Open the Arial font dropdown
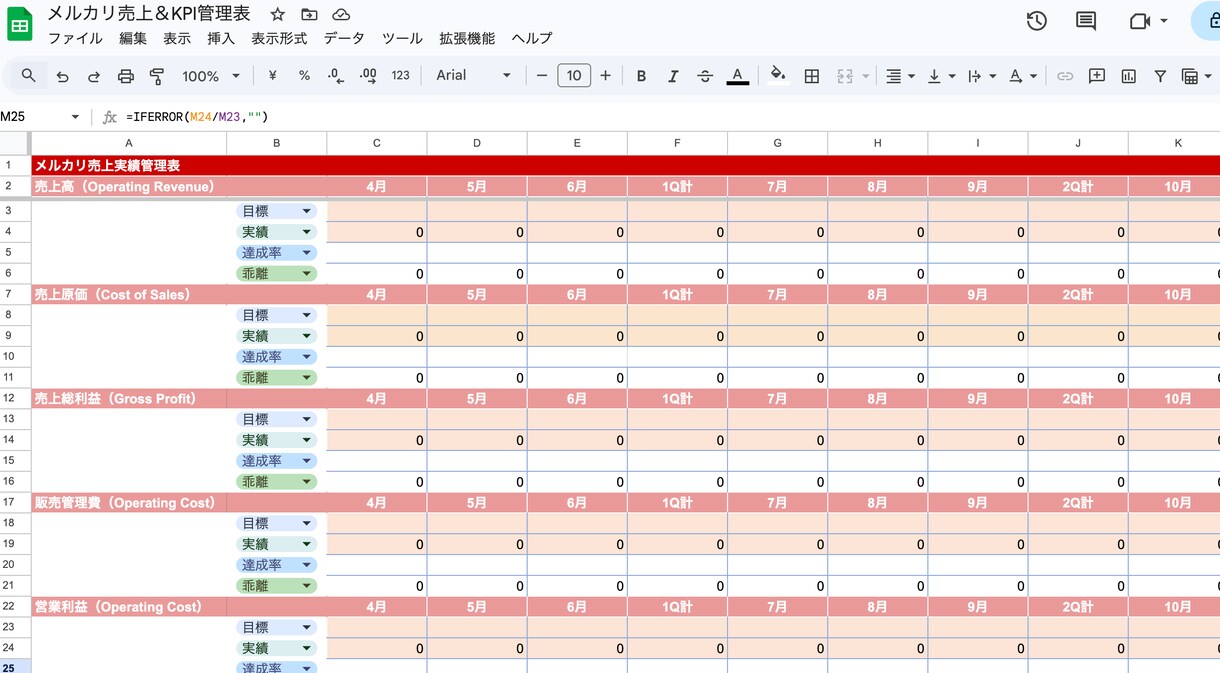The height and width of the screenshot is (673, 1220). click(473, 76)
